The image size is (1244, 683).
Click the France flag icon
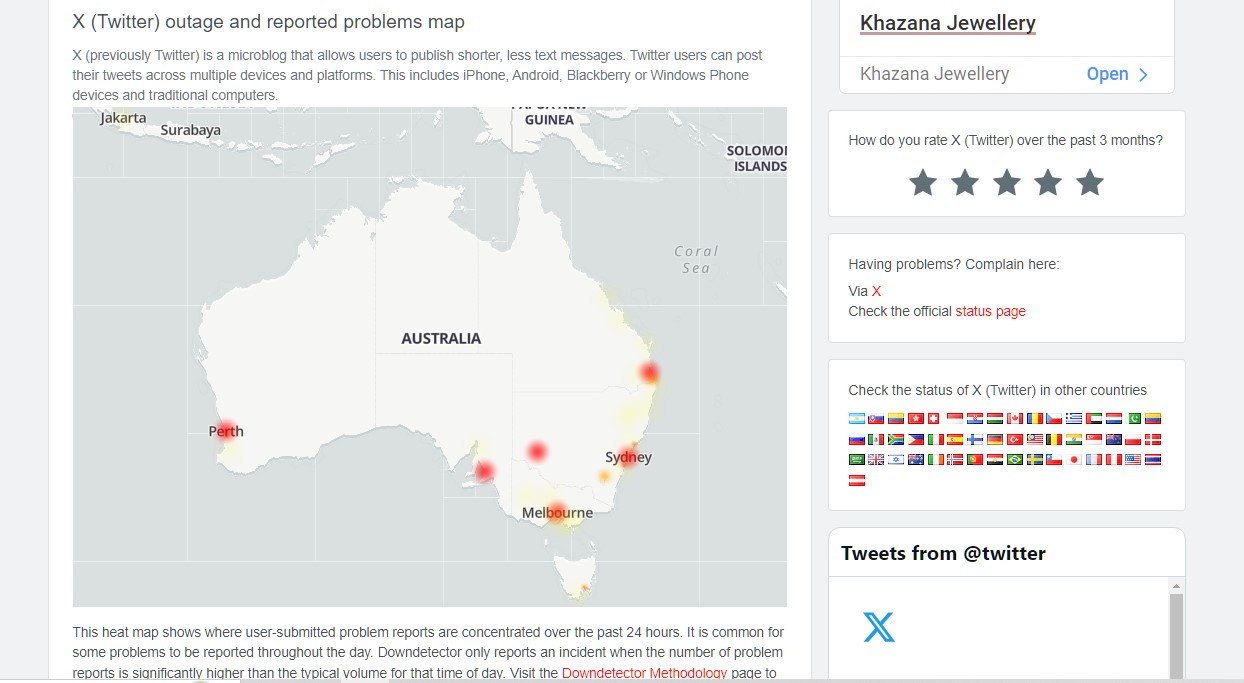tap(1092, 460)
